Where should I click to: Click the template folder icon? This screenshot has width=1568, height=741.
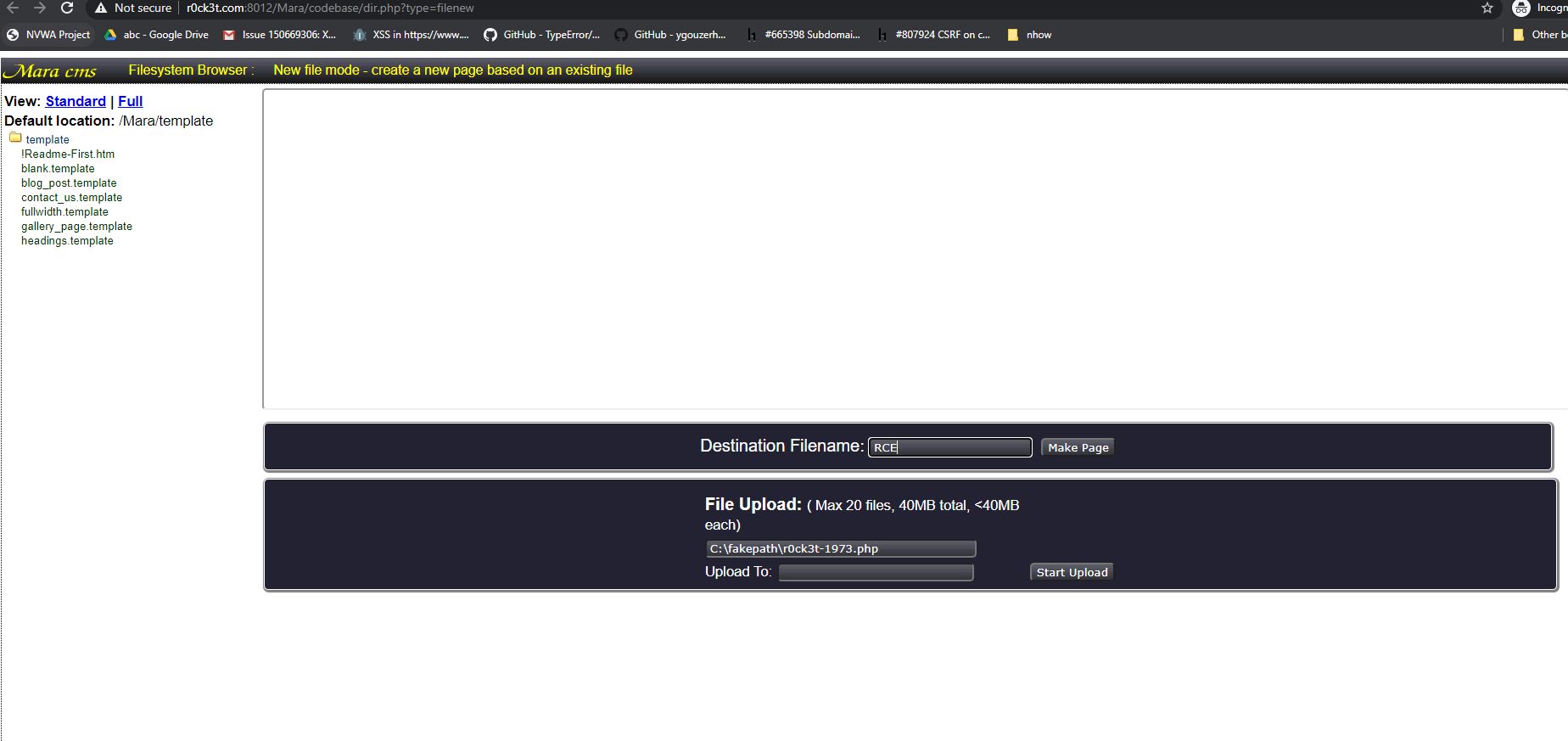(x=15, y=138)
